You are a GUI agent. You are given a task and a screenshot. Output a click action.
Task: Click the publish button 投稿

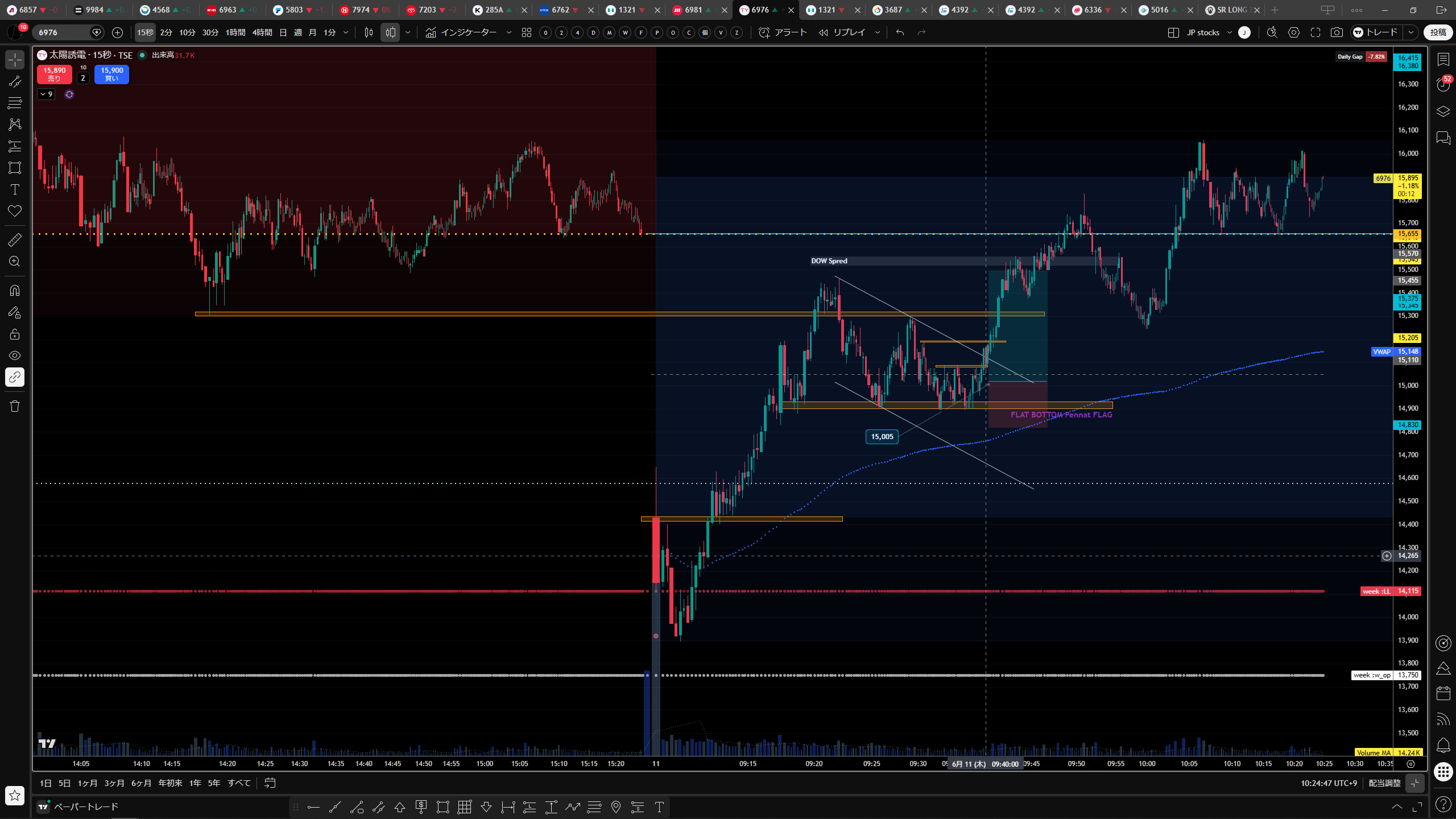coord(1438,32)
